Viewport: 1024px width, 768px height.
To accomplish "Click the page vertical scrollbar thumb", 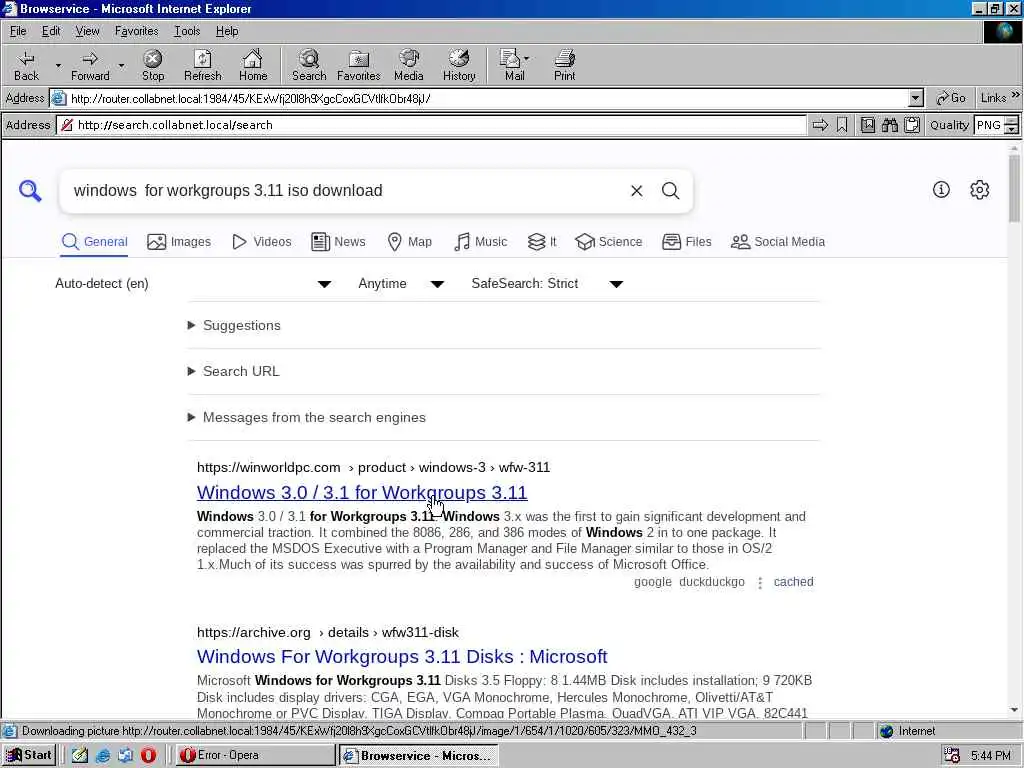I will (x=1014, y=188).
